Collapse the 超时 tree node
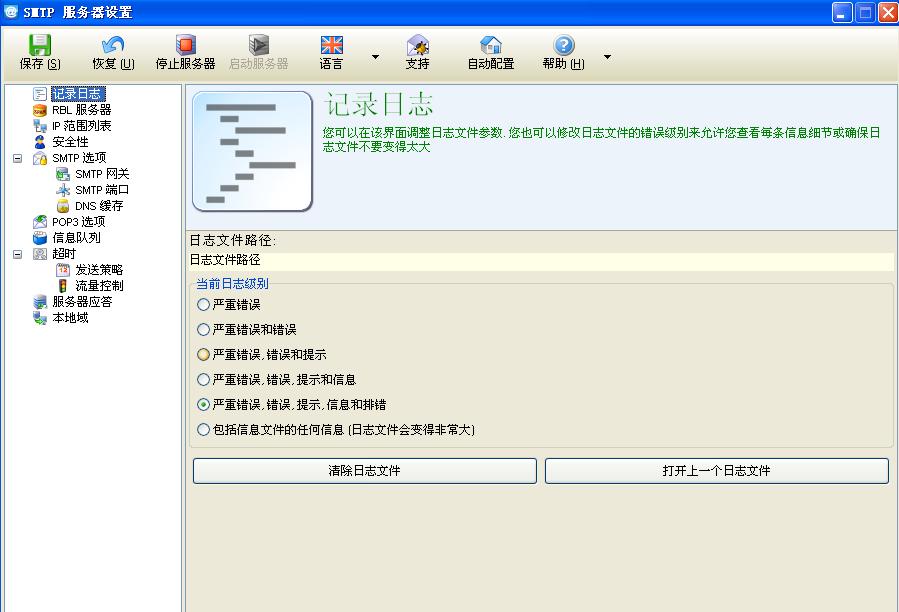This screenshot has height=612, width=899. click(18, 254)
